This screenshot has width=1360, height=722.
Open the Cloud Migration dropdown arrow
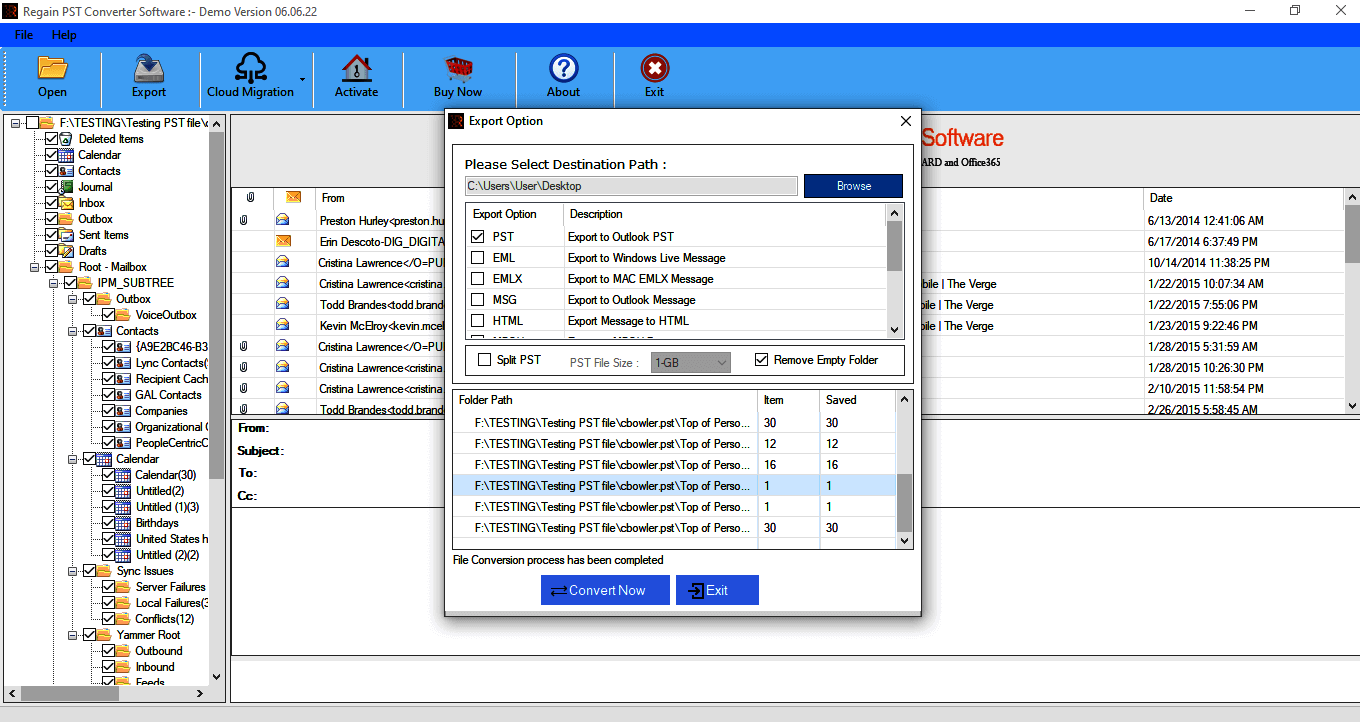tap(302, 78)
